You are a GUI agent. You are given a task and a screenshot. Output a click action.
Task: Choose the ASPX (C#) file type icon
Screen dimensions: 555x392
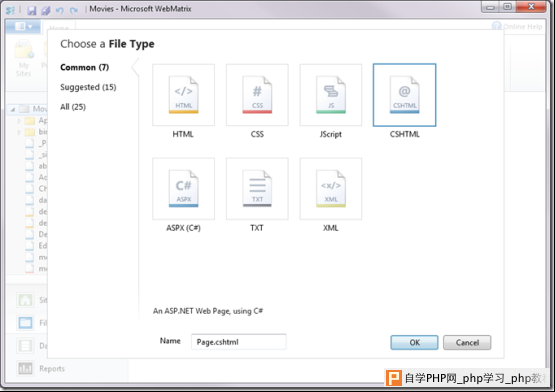click(183, 189)
